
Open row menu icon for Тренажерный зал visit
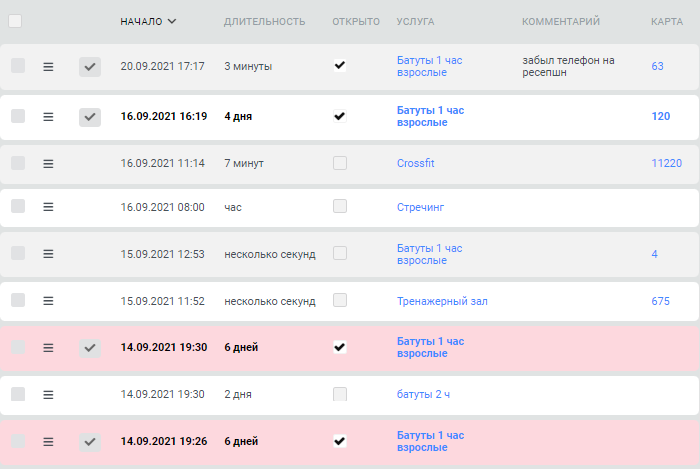(48, 301)
